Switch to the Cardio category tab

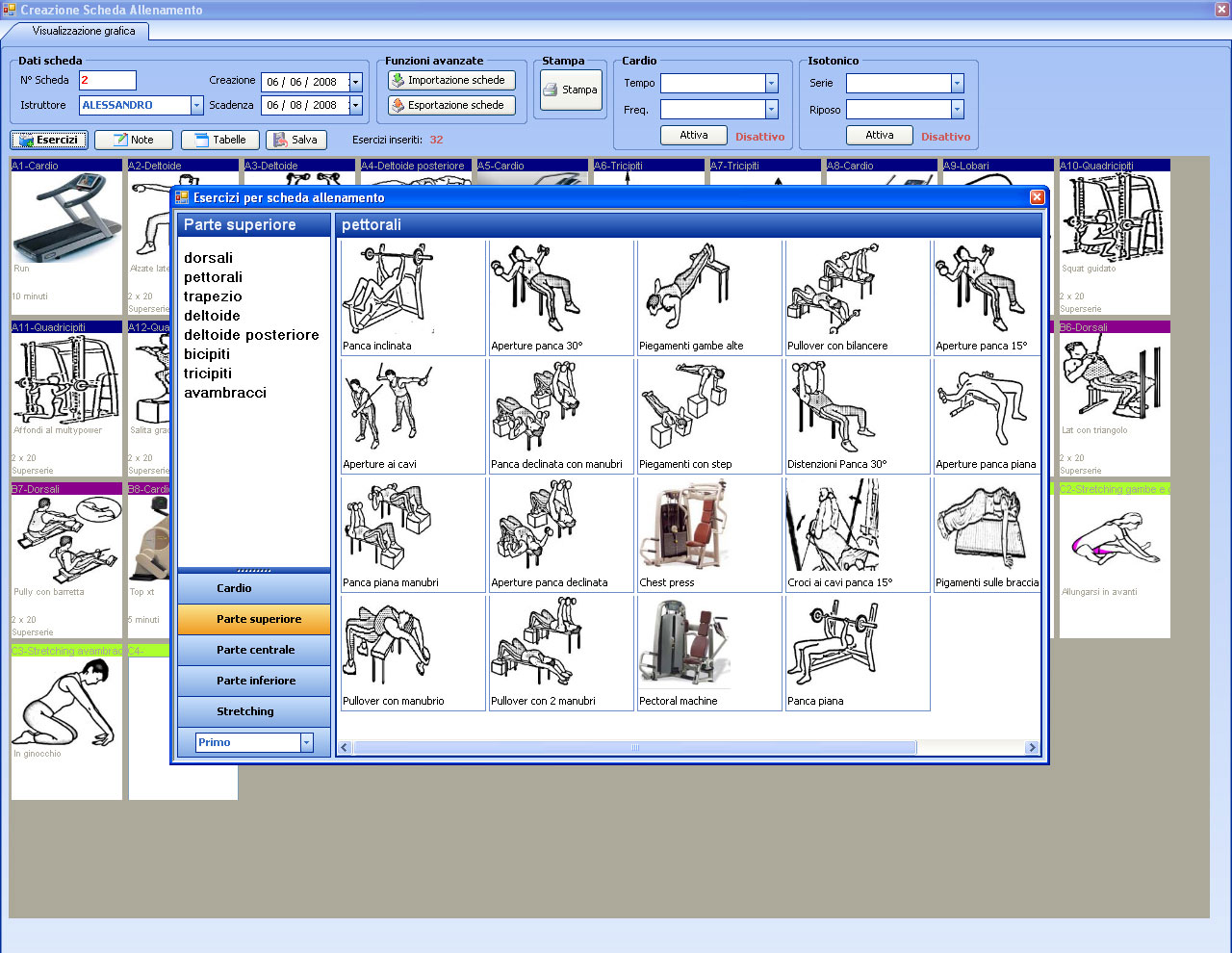point(254,588)
